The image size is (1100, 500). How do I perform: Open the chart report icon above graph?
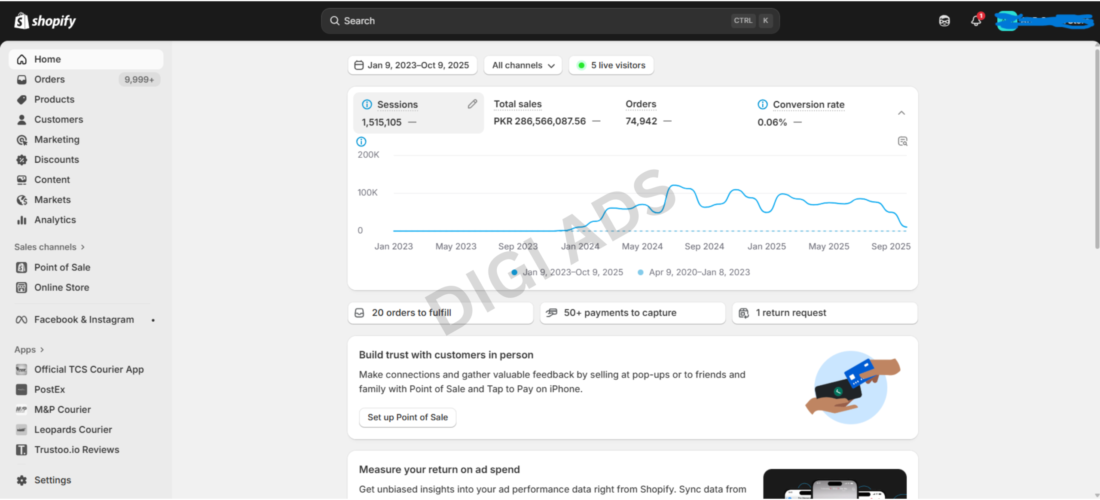[903, 141]
